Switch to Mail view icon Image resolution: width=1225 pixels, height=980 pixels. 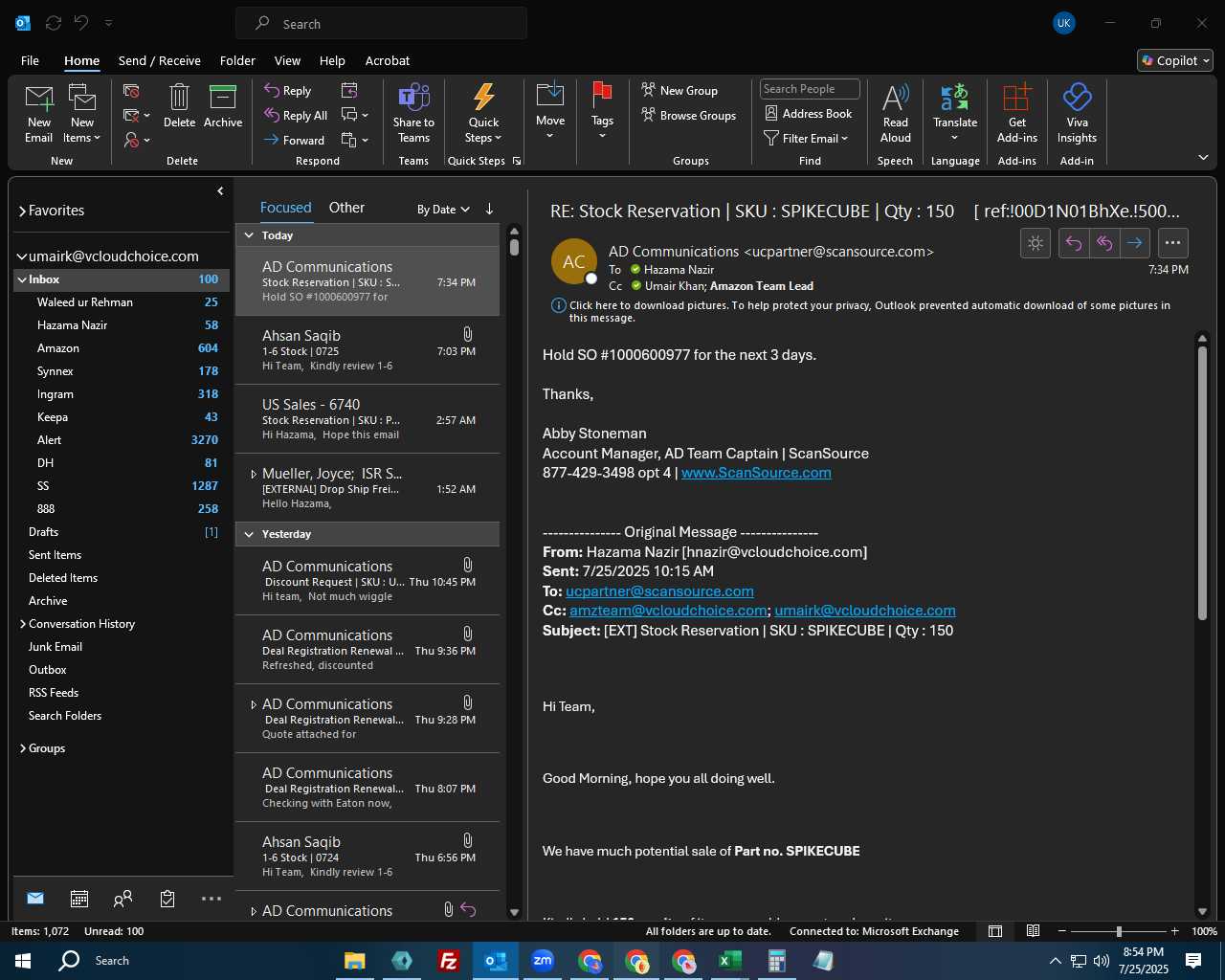point(35,898)
